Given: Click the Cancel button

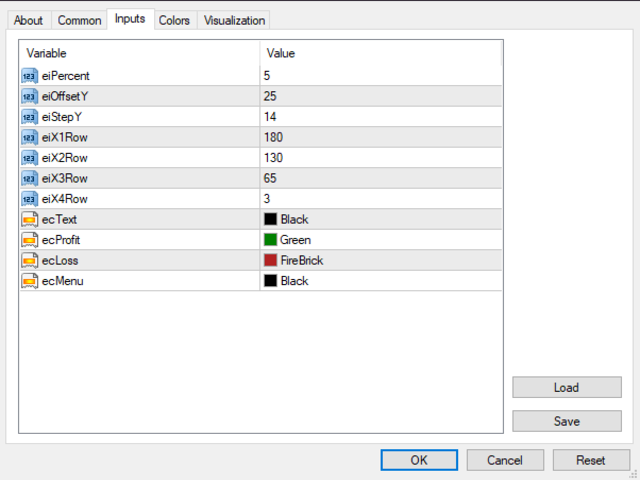Looking at the screenshot, I should click(x=505, y=460).
